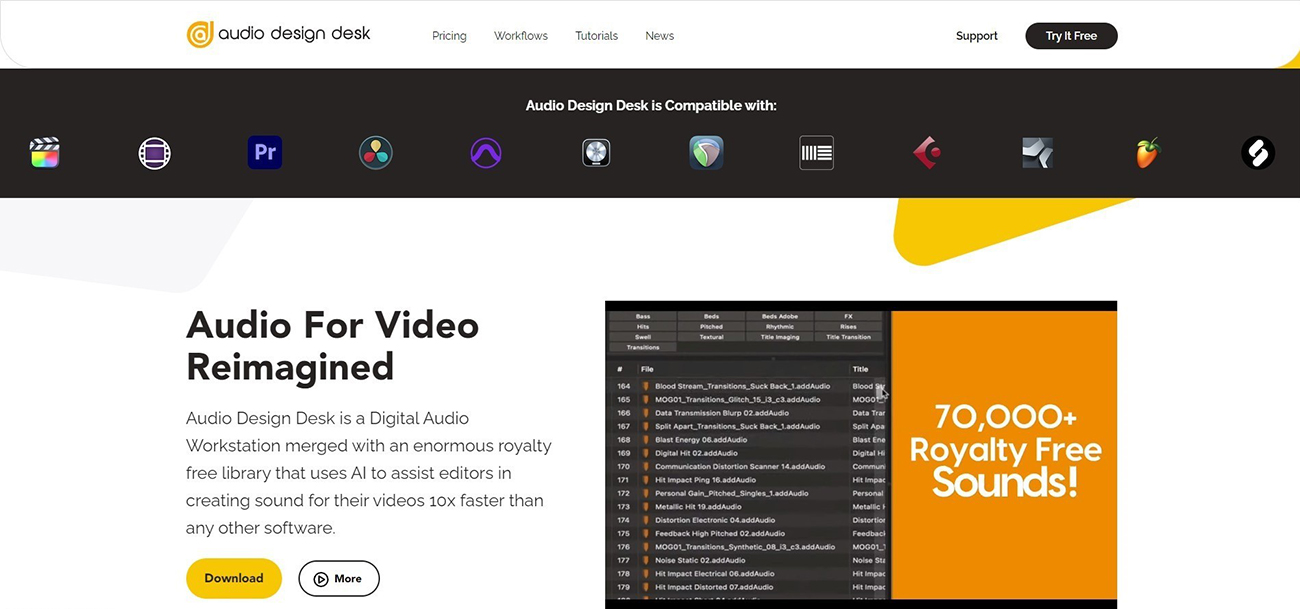Viewport: 1300px width, 609px height.
Task: Play the 70,000+ Royalty Free Sounds video
Action: click(860, 455)
